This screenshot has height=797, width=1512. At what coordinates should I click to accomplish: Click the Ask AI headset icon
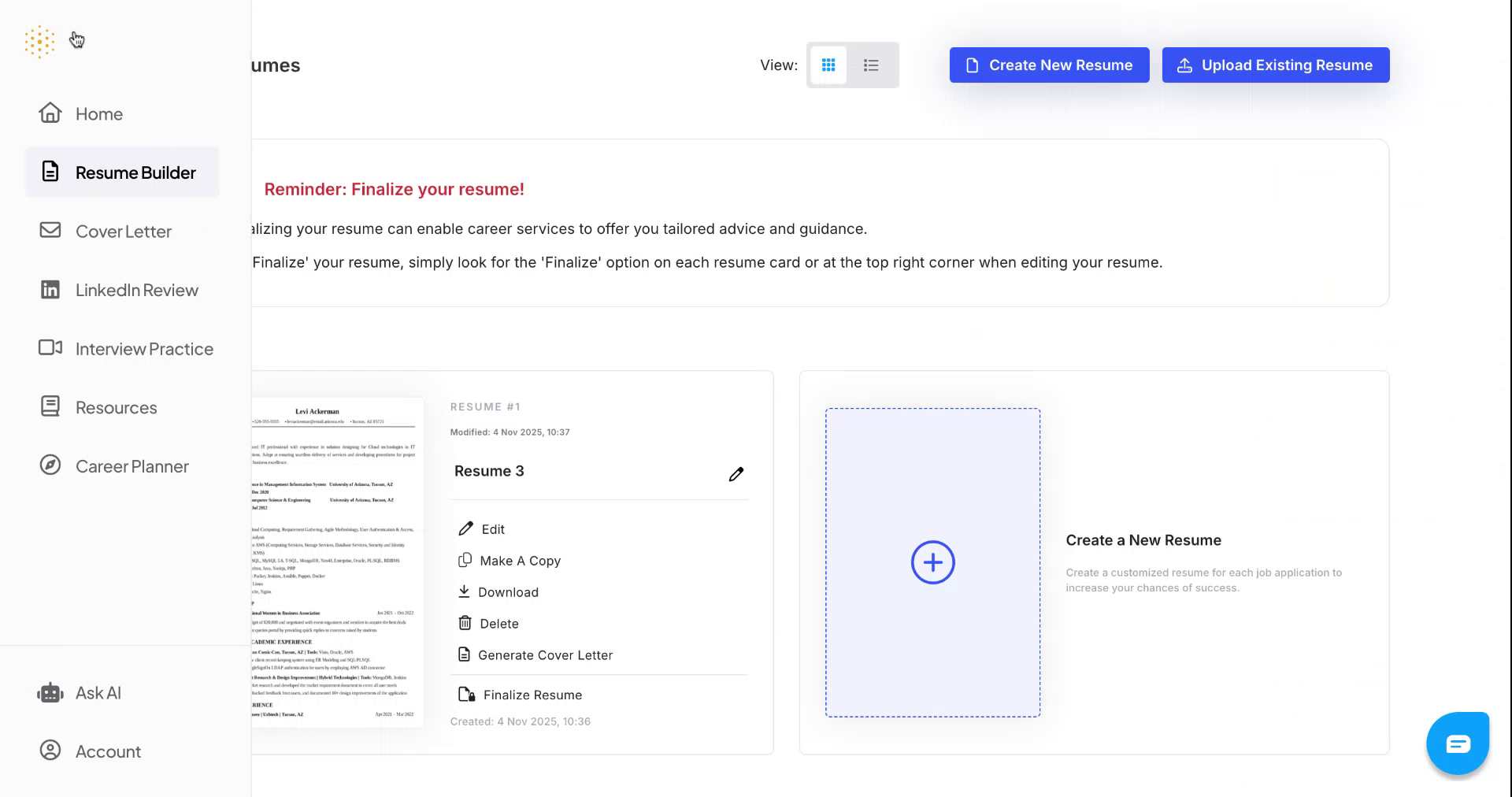50,692
